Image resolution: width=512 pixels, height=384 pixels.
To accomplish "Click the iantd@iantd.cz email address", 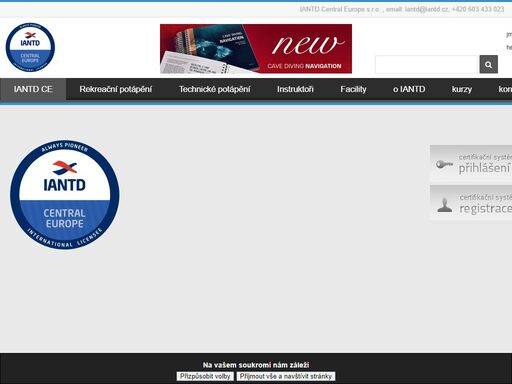I will click(x=427, y=9).
